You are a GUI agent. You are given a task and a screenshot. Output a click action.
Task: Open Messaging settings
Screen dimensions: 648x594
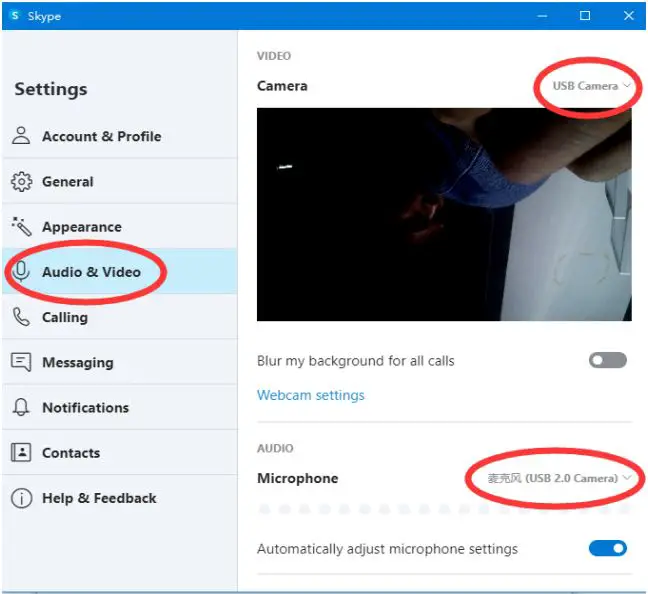[120, 362]
